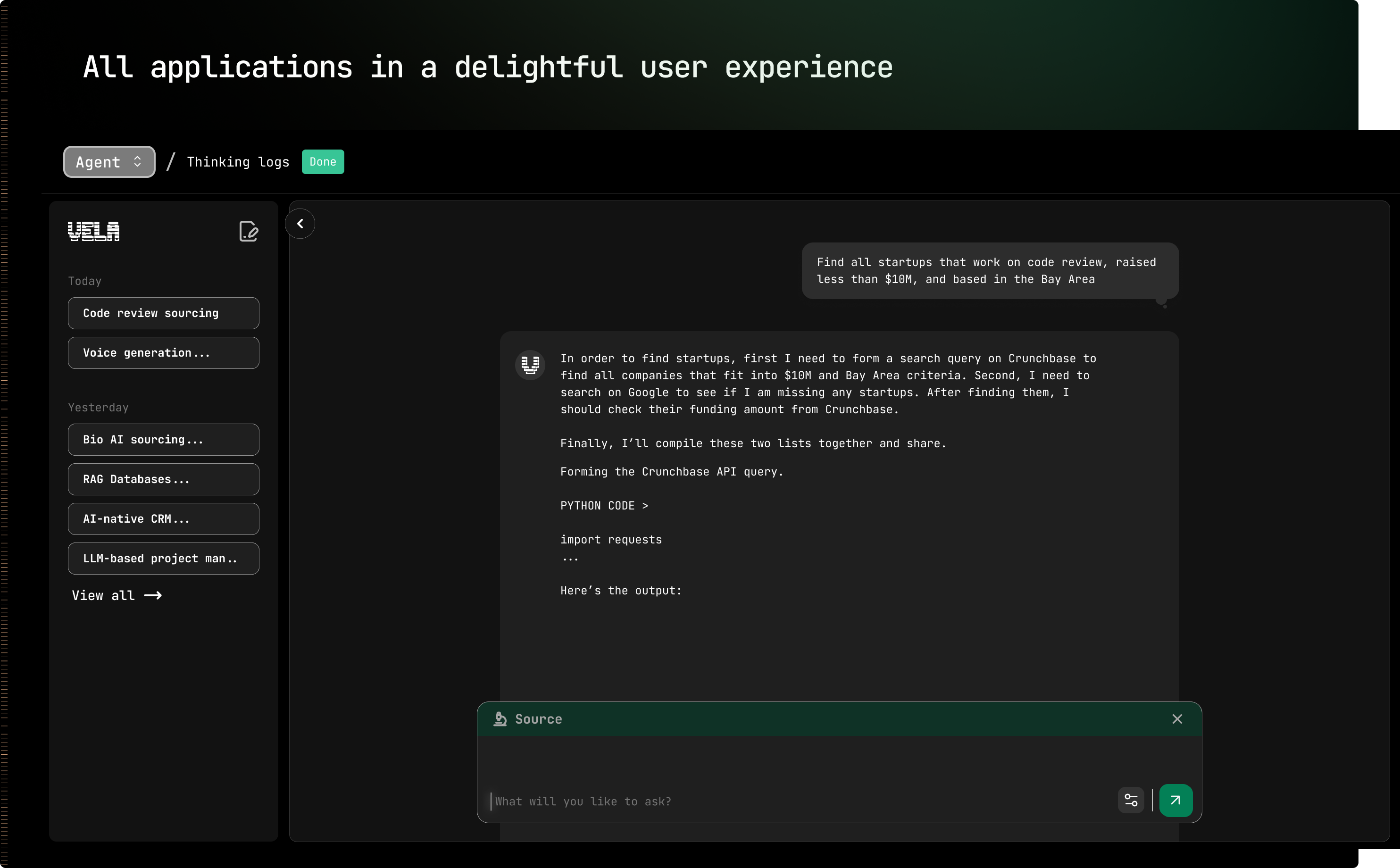Click the Vela assistant avatar icon

(x=530, y=365)
